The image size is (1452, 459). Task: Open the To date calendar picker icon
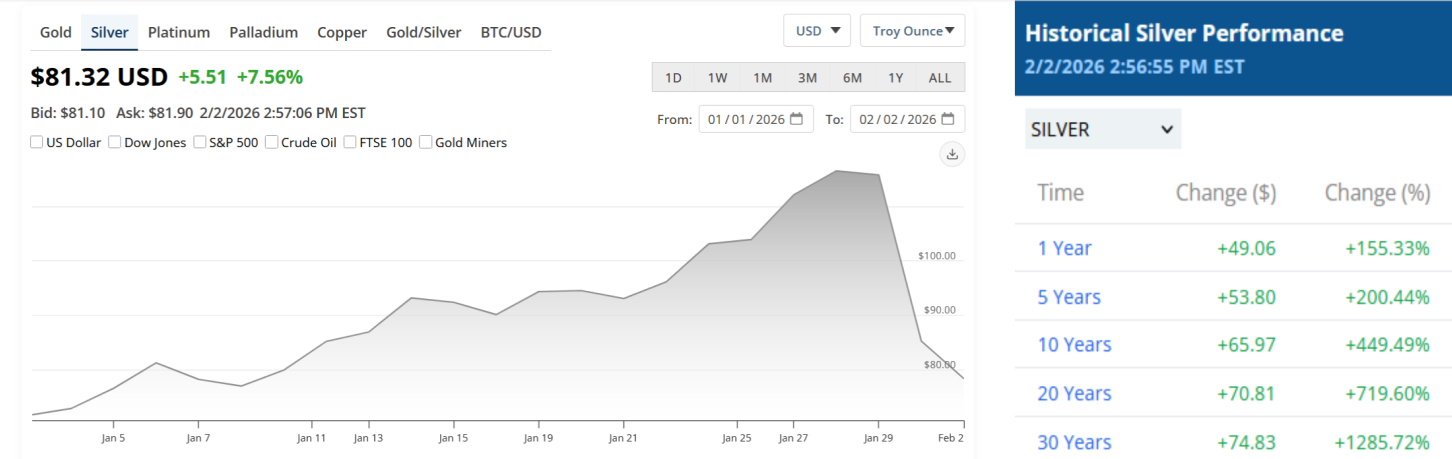(947, 119)
